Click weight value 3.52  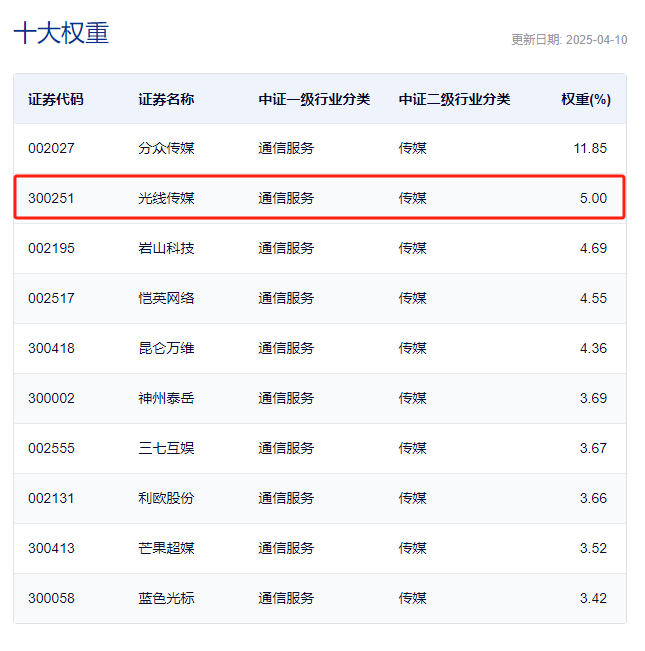pos(593,548)
